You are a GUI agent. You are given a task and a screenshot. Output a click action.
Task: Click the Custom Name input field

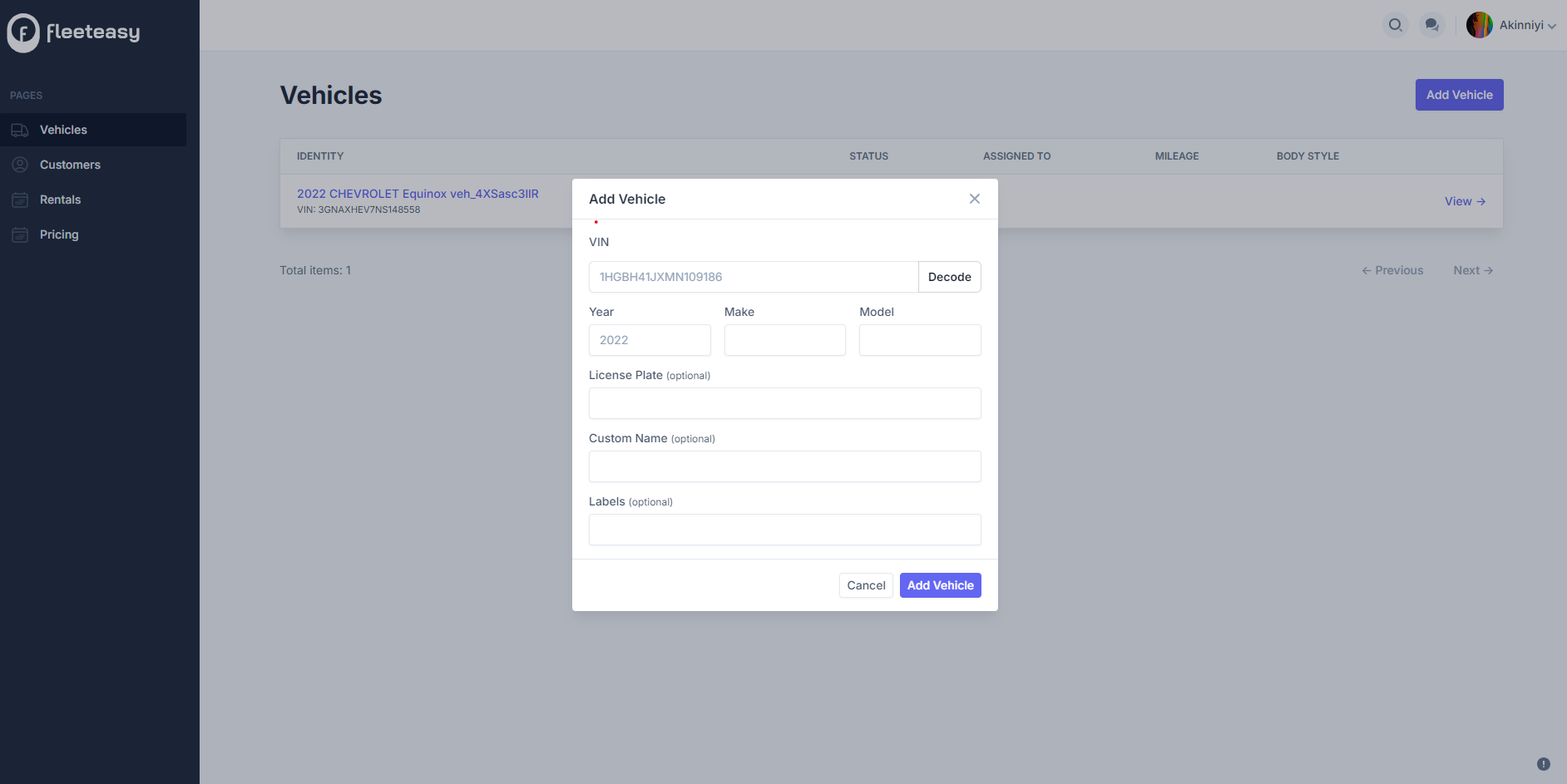[x=785, y=466]
